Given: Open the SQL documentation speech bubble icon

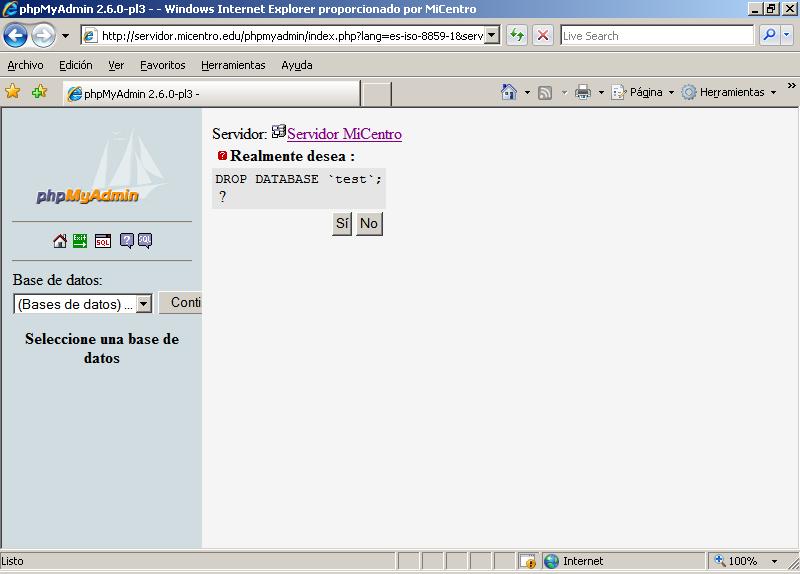Looking at the screenshot, I should coord(145,241).
